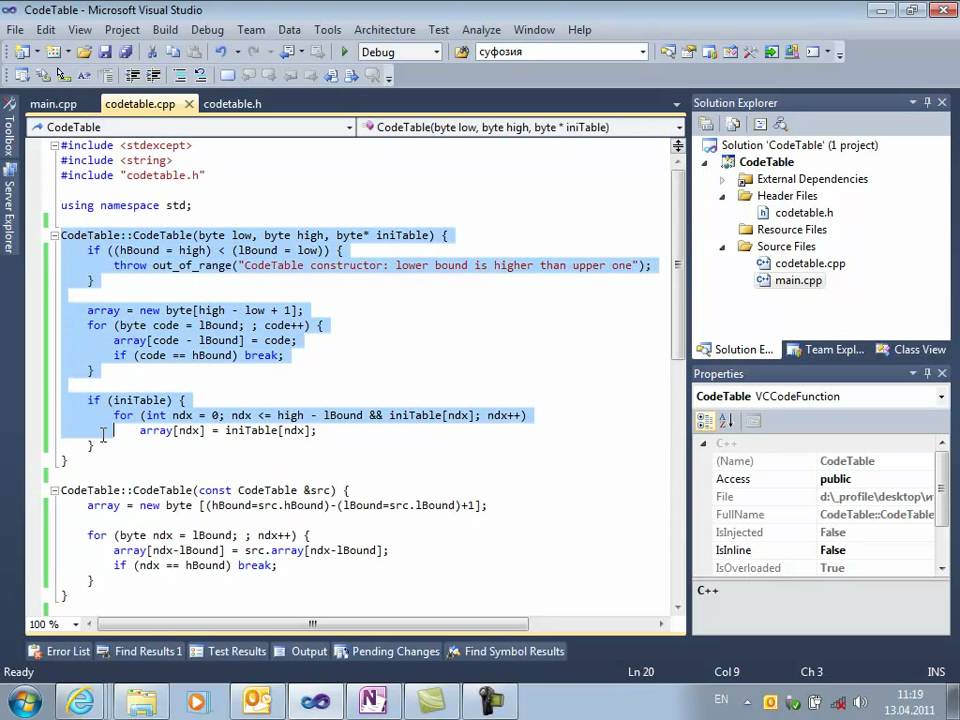Viewport: 960px width, 720px height.
Task: Click the Undo arrow icon
Action: 221,52
